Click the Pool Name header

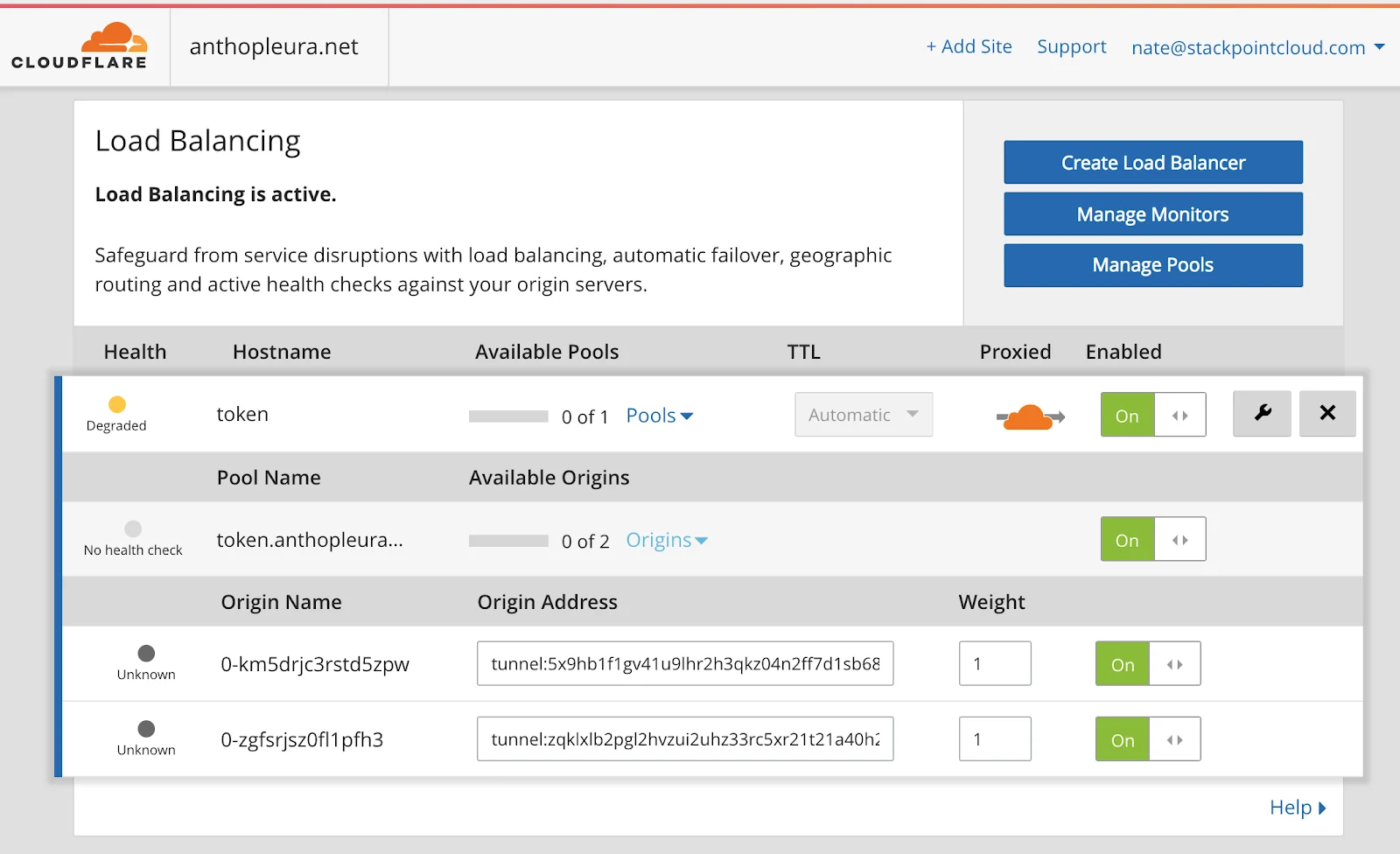(269, 478)
